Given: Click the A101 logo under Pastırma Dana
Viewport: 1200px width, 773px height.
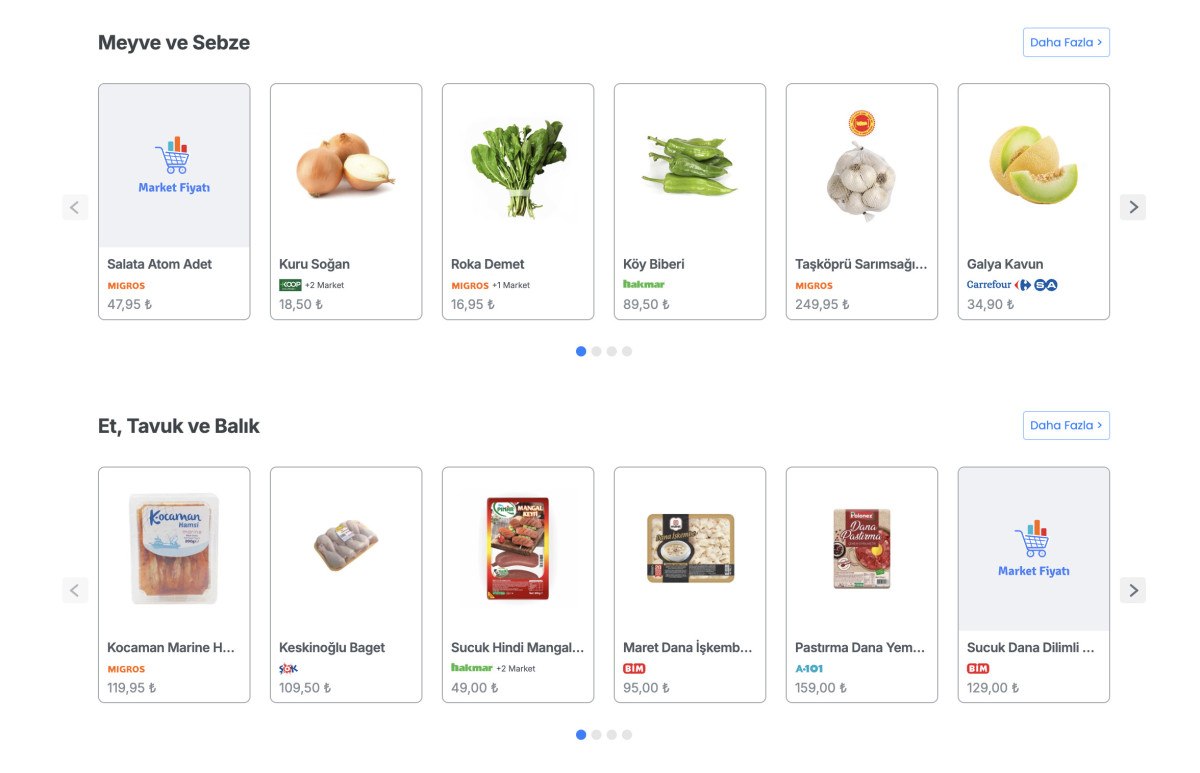Looking at the screenshot, I should coord(808,668).
